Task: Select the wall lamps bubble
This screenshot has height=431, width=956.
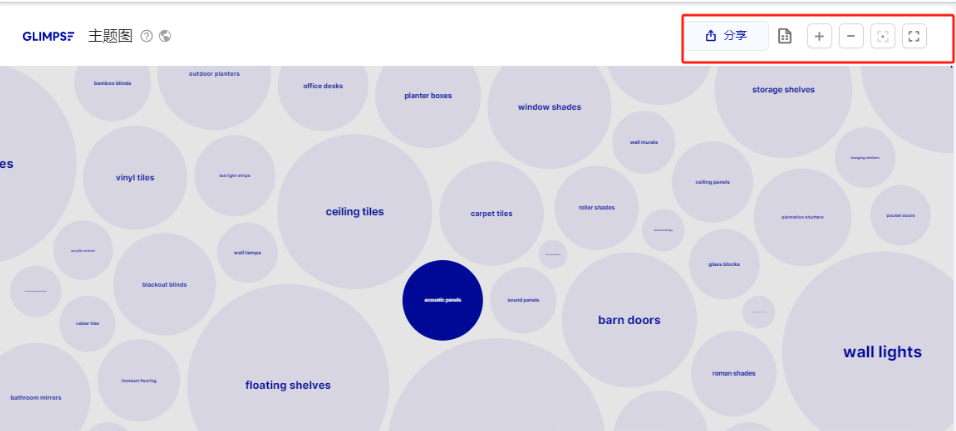Action: click(248, 252)
